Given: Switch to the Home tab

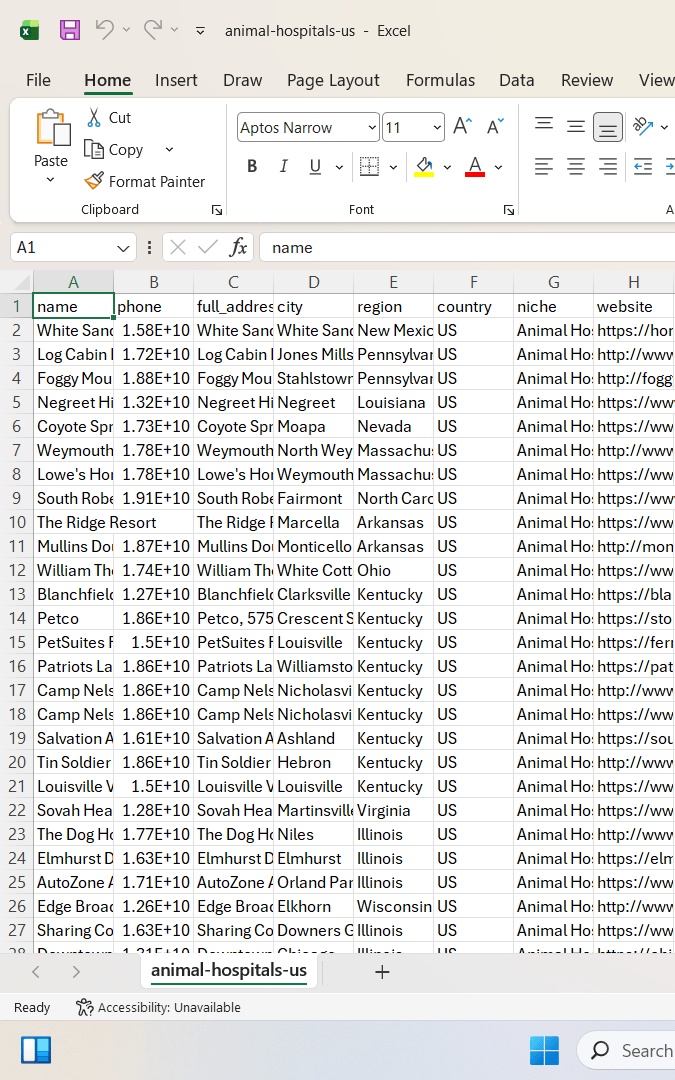Looking at the screenshot, I should coord(107,81).
